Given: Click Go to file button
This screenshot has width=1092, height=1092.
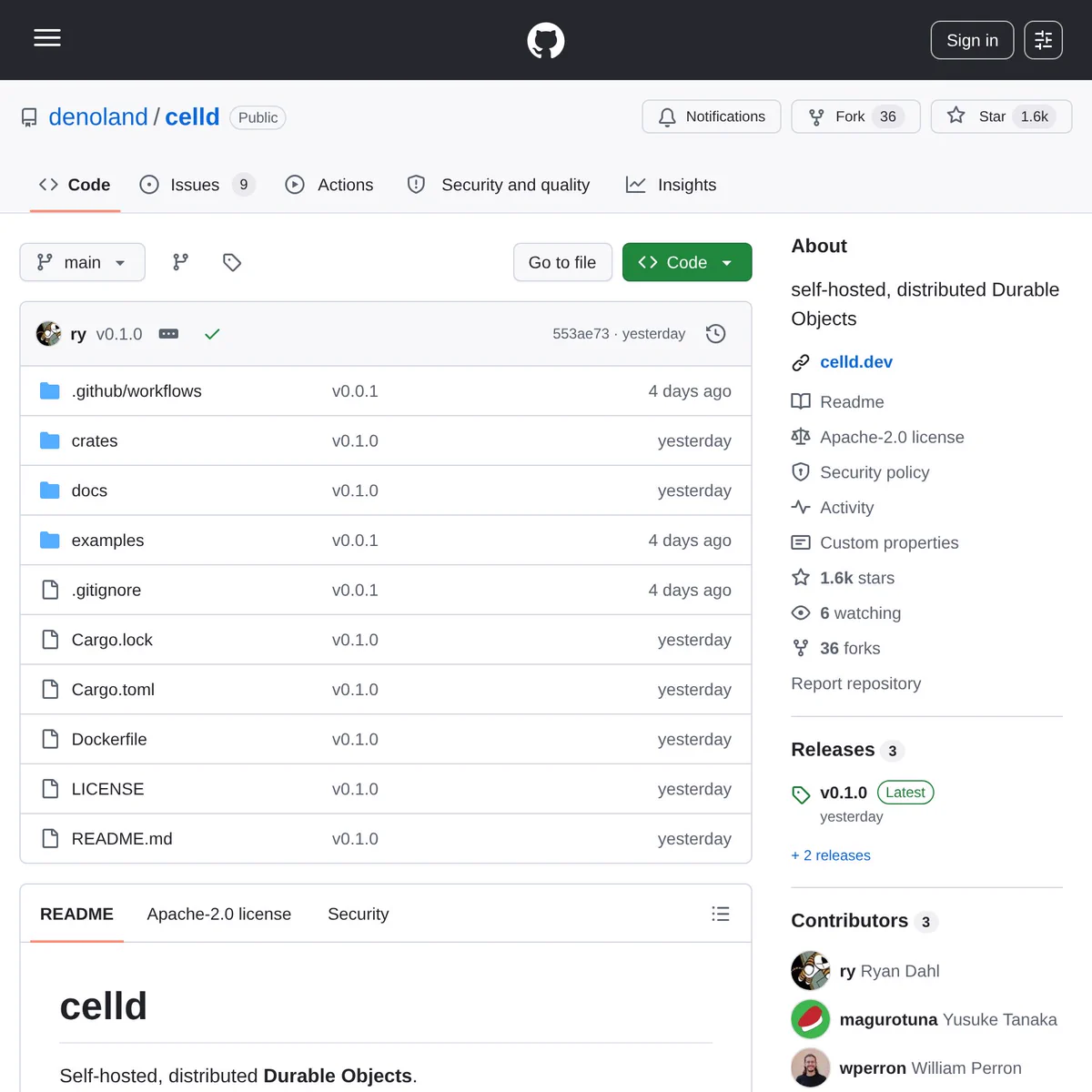Looking at the screenshot, I should point(562,262).
